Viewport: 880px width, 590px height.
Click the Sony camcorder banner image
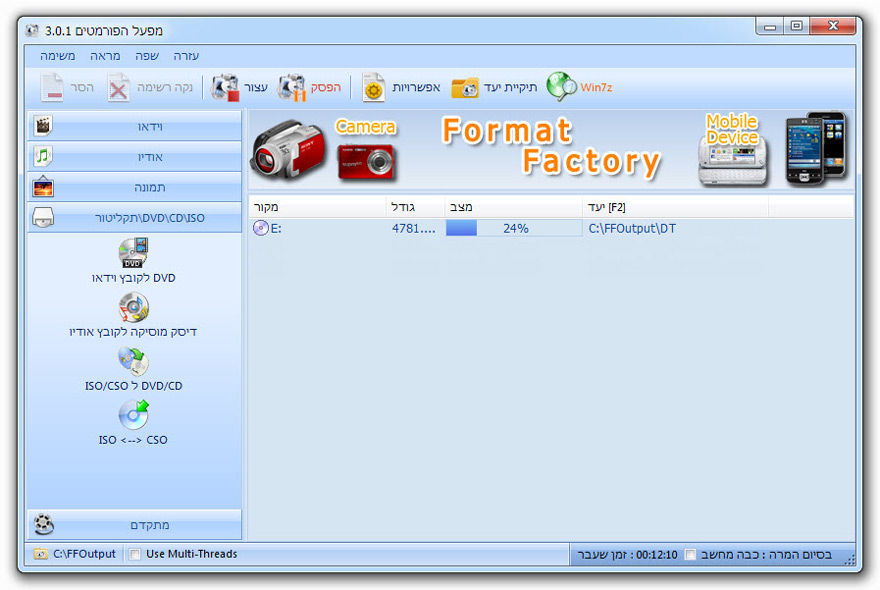[288, 149]
